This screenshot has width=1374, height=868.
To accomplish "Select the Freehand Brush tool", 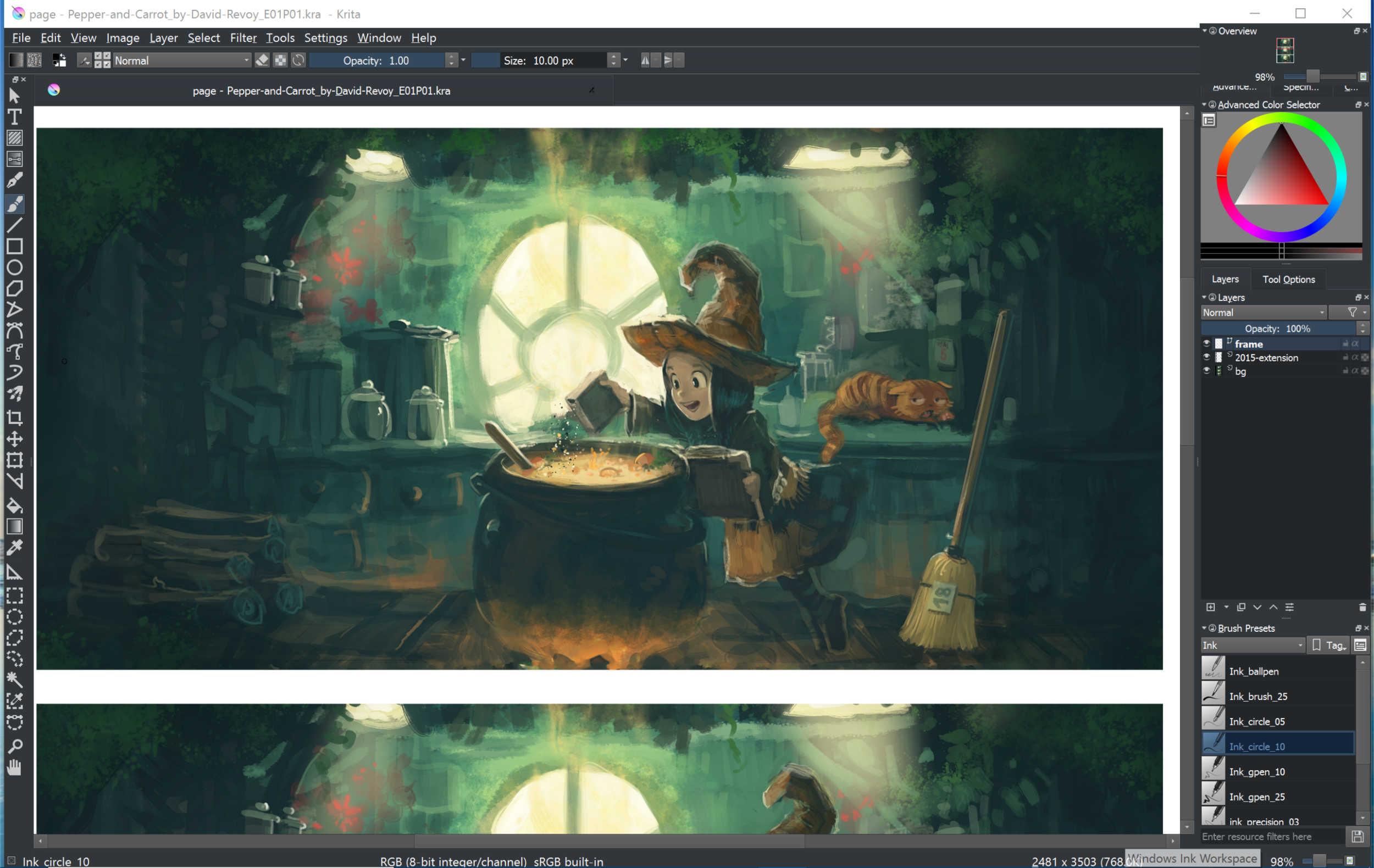I will pos(15,204).
